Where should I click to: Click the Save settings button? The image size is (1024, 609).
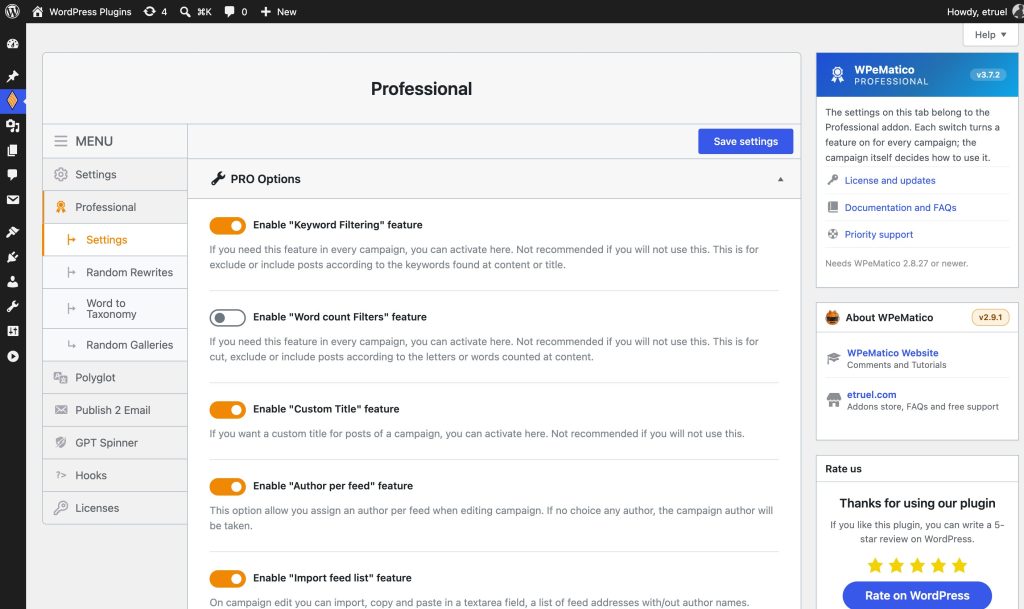click(x=746, y=141)
